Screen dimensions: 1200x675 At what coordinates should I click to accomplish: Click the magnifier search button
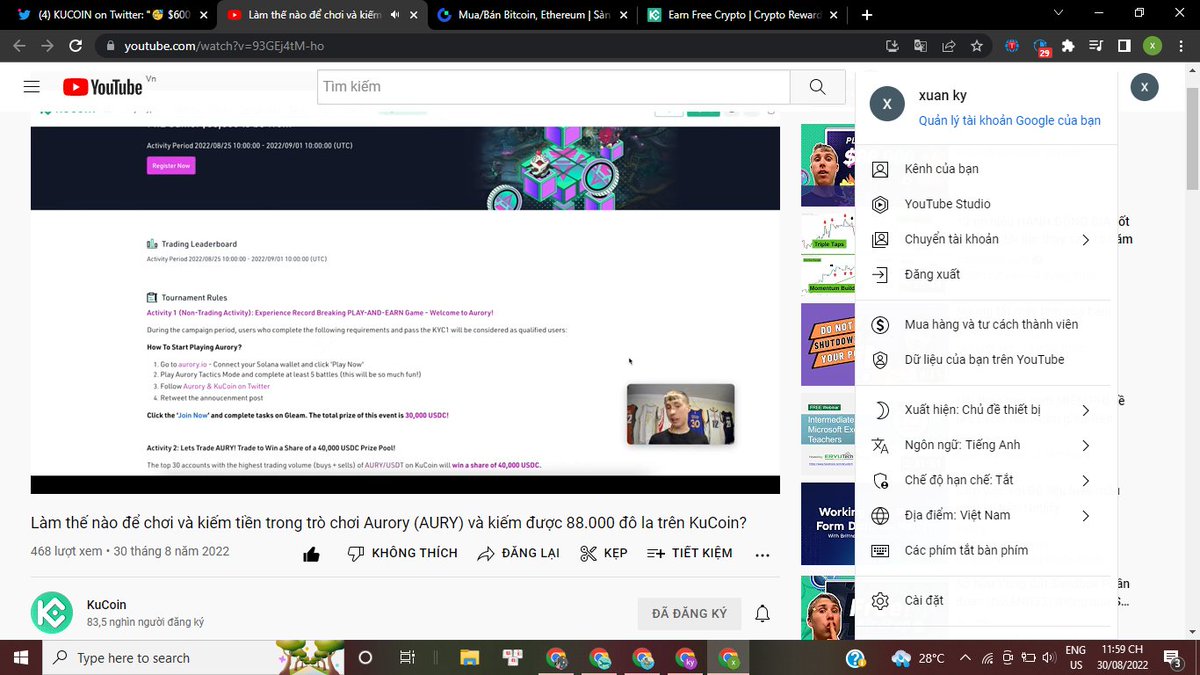coord(817,87)
